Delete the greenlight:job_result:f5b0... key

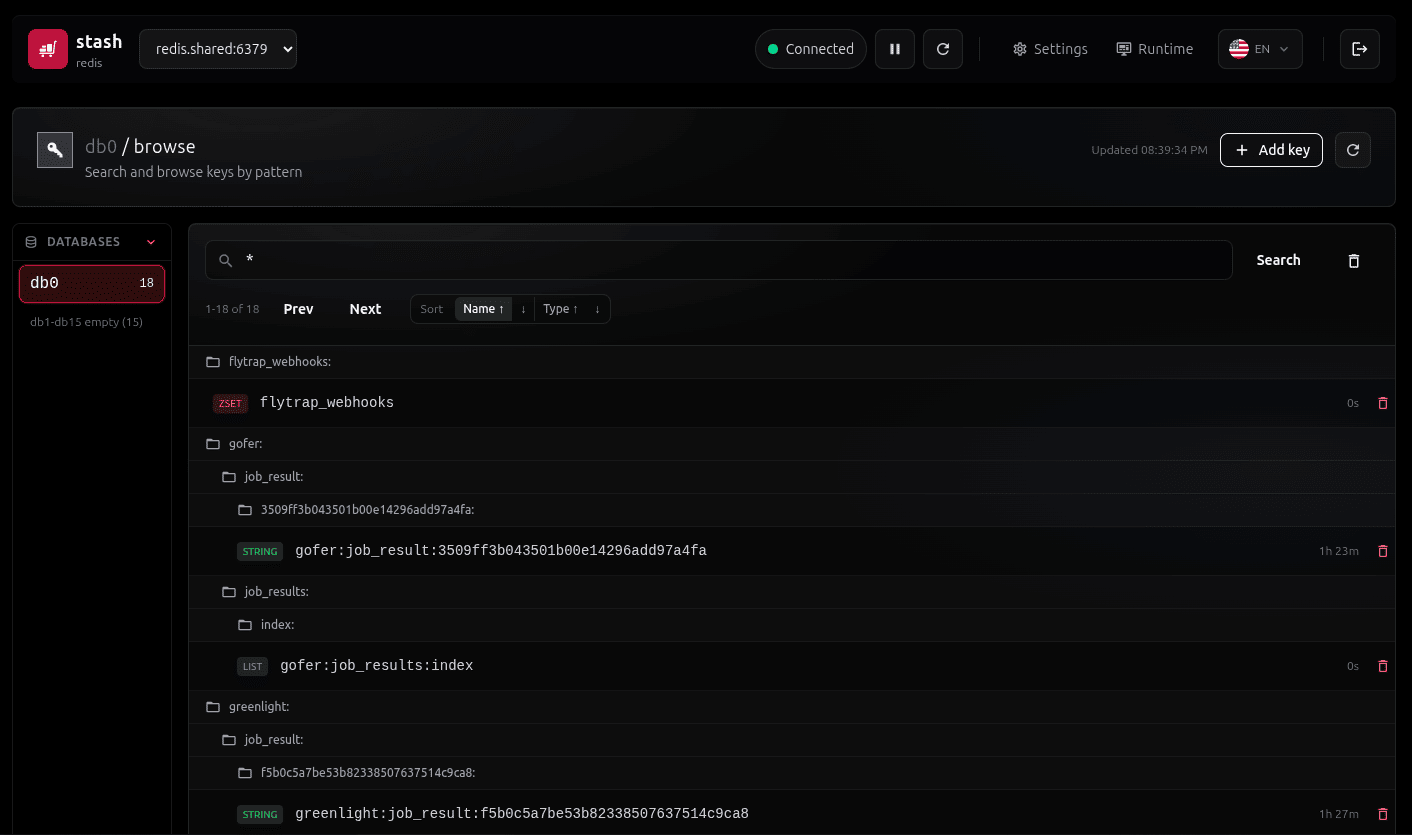(x=1383, y=814)
